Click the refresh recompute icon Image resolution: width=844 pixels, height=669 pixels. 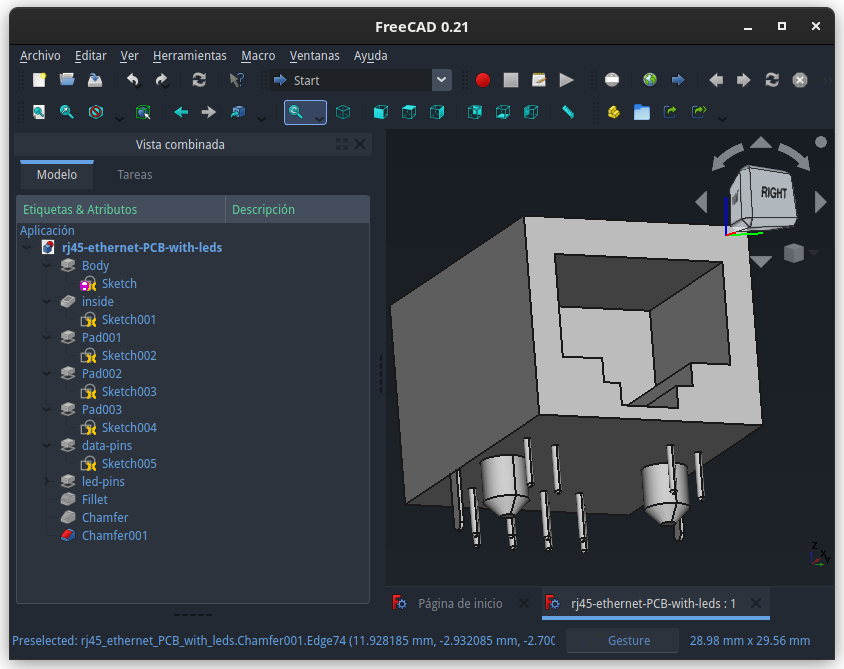point(199,80)
